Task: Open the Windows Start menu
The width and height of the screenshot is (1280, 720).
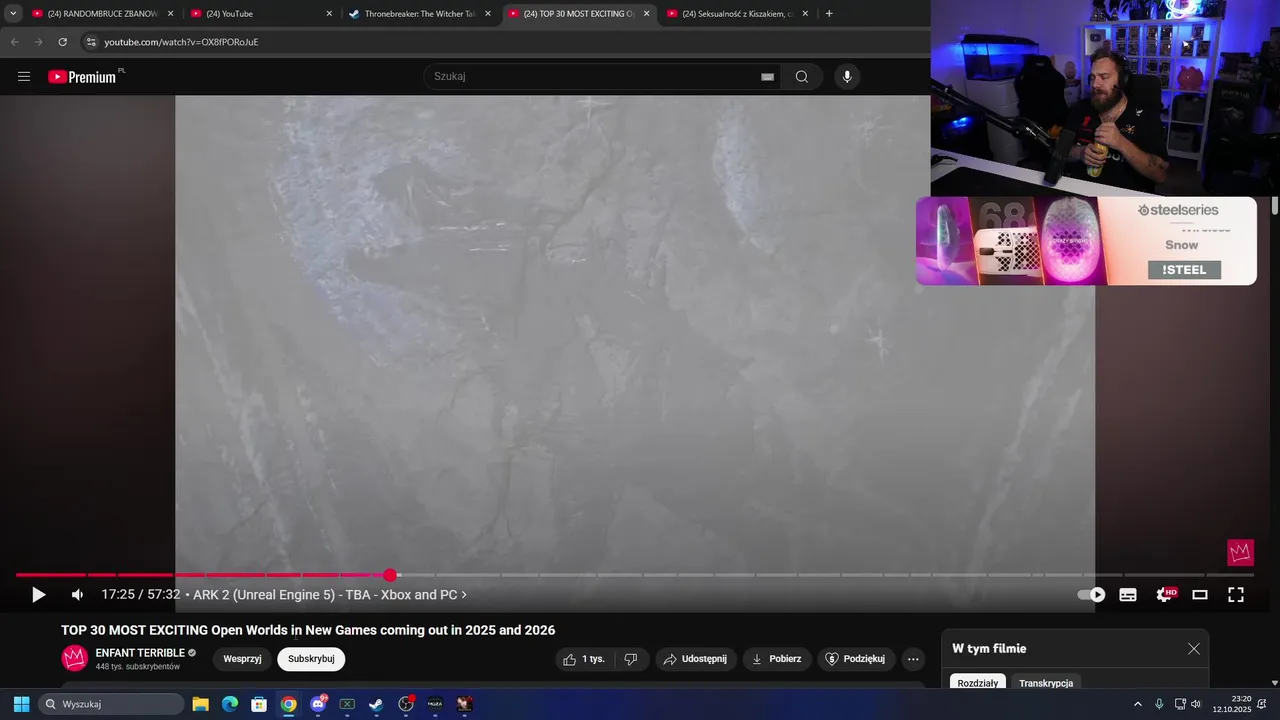Action: (x=21, y=704)
